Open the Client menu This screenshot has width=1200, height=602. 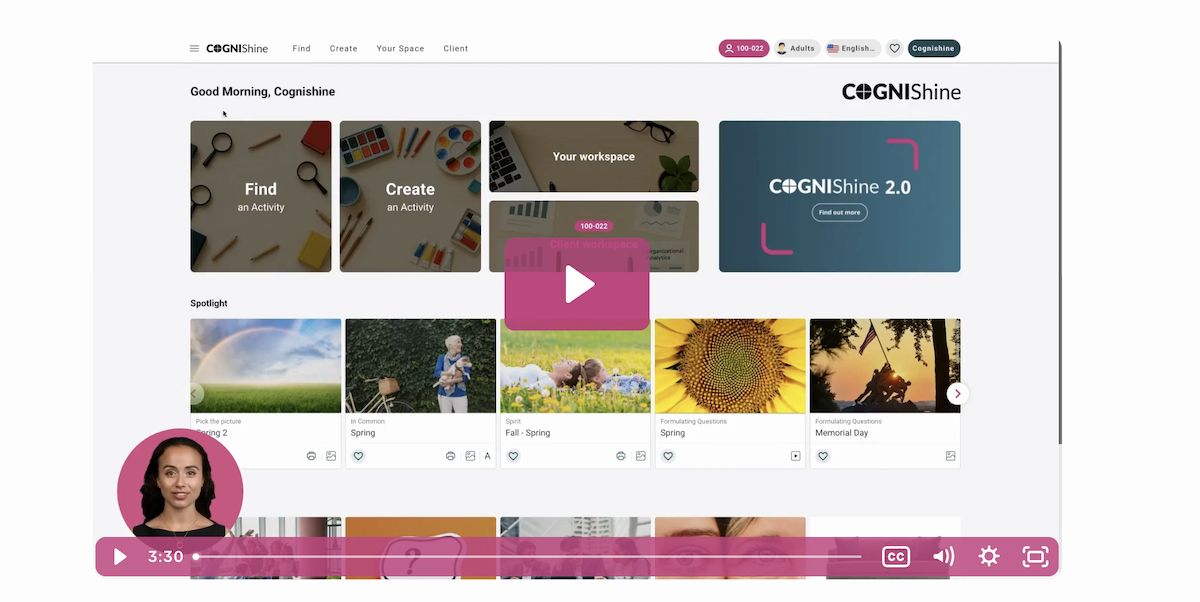click(456, 48)
